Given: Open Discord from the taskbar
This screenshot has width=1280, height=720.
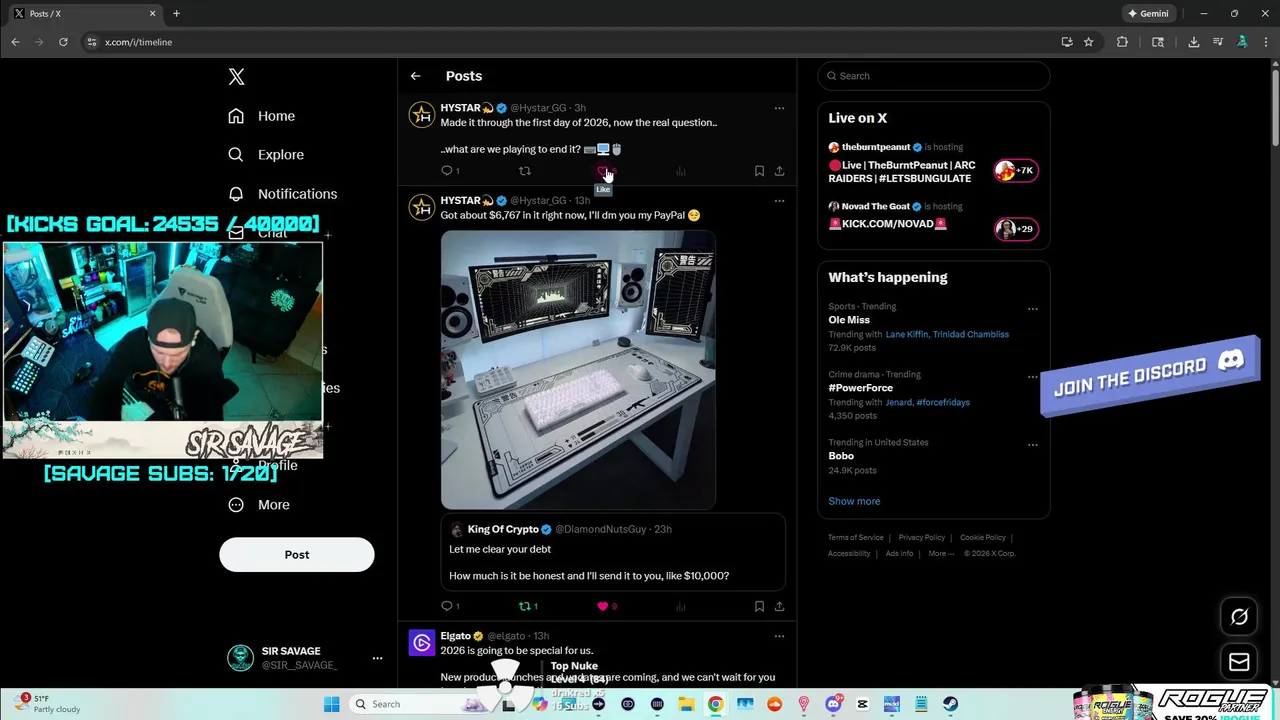Looking at the screenshot, I should [x=833, y=704].
